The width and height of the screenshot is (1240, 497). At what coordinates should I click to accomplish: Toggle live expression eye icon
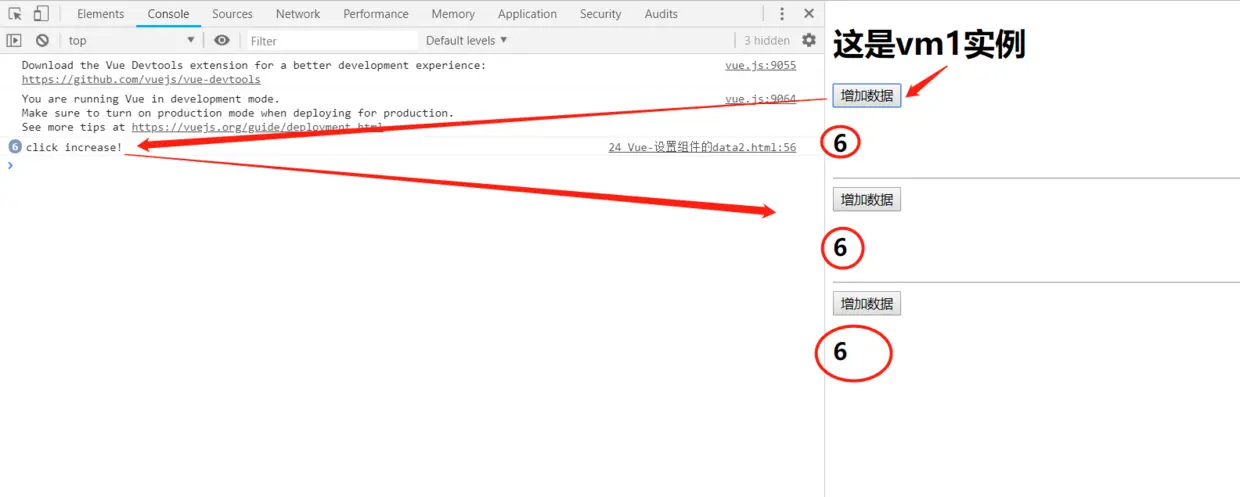pyautogui.click(x=222, y=41)
